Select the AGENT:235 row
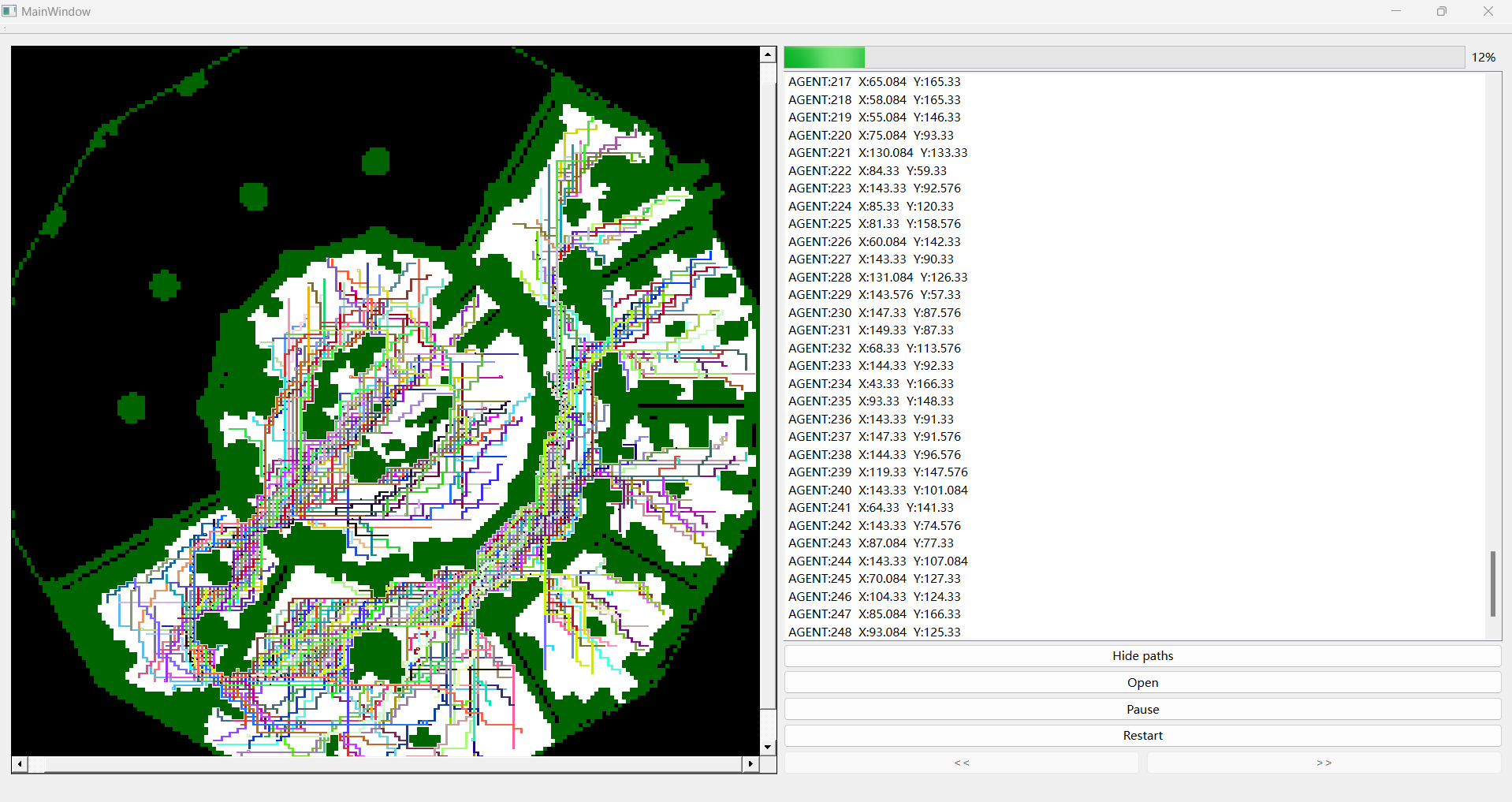This screenshot has height=802, width=1512. coord(1135,401)
